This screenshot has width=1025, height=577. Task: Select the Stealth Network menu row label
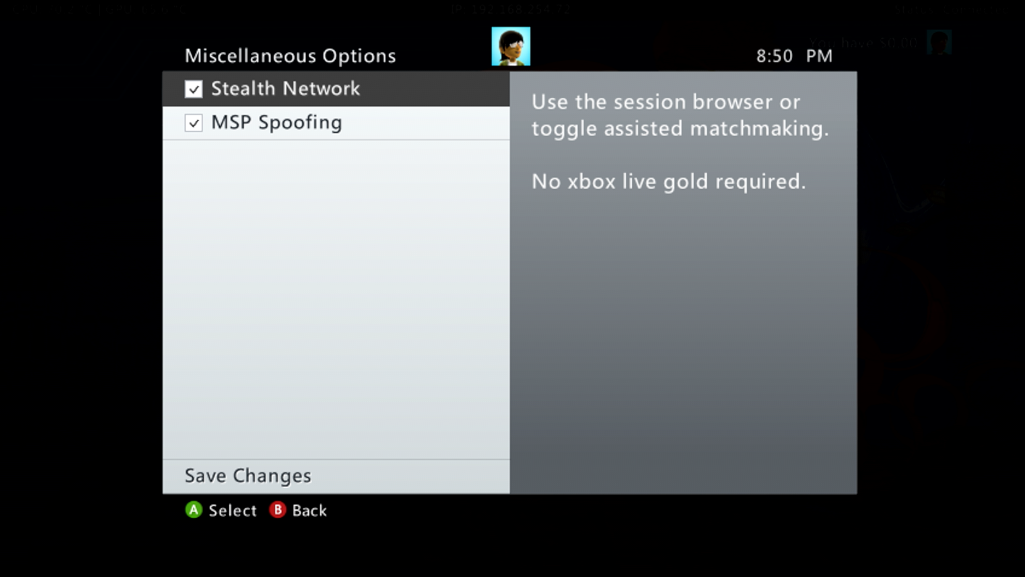pos(285,89)
